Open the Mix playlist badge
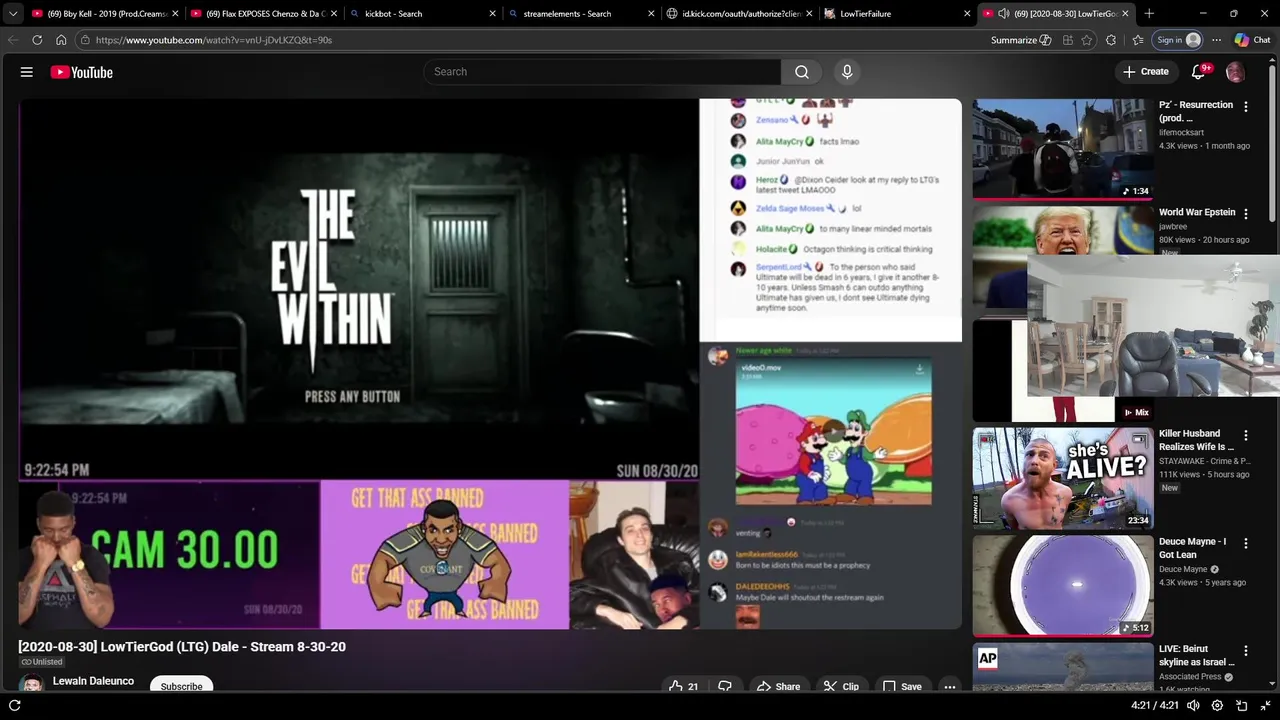 1136,412
